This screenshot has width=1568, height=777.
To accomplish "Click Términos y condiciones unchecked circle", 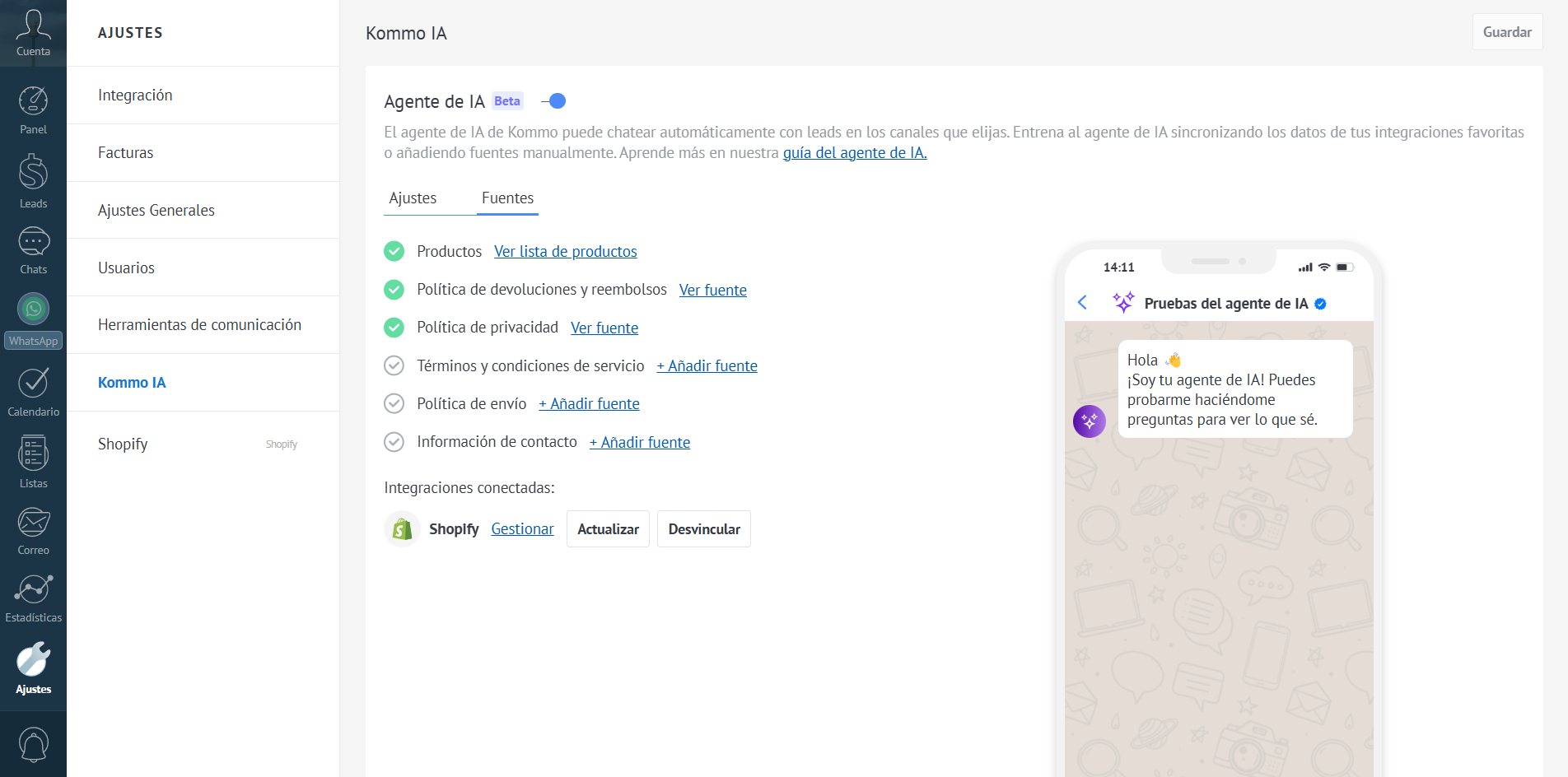I will click(x=394, y=365).
